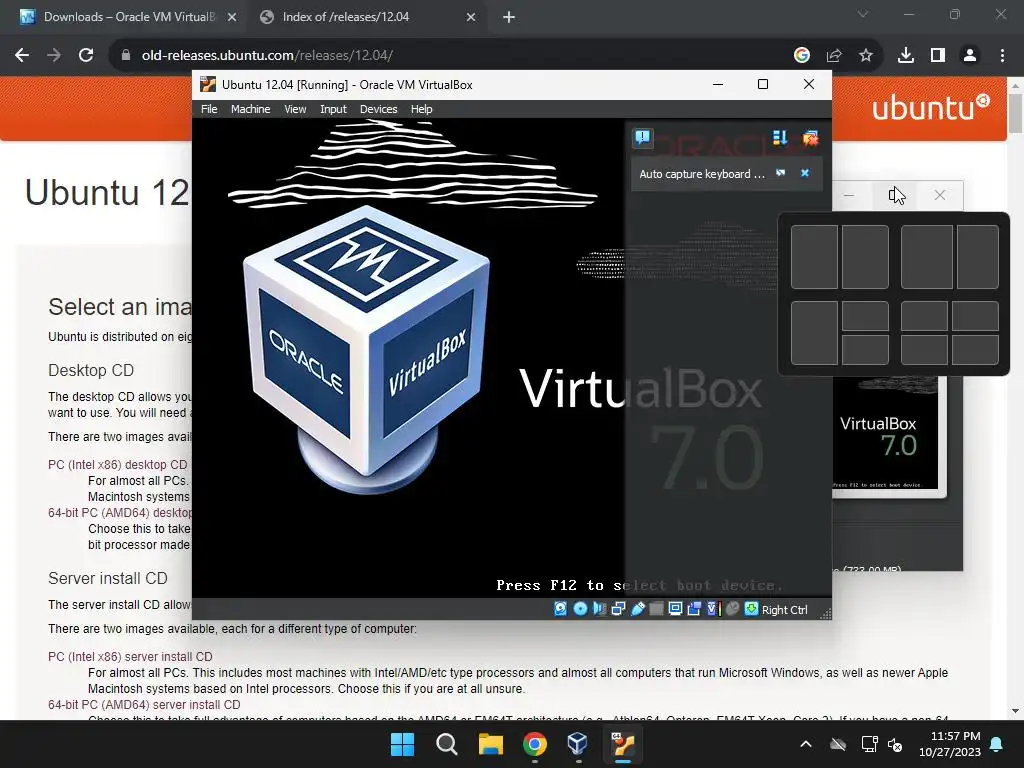1024x768 pixels.
Task: Close the Downloads Oracle VM VirtualBox tab
Action: (x=232, y=17)
